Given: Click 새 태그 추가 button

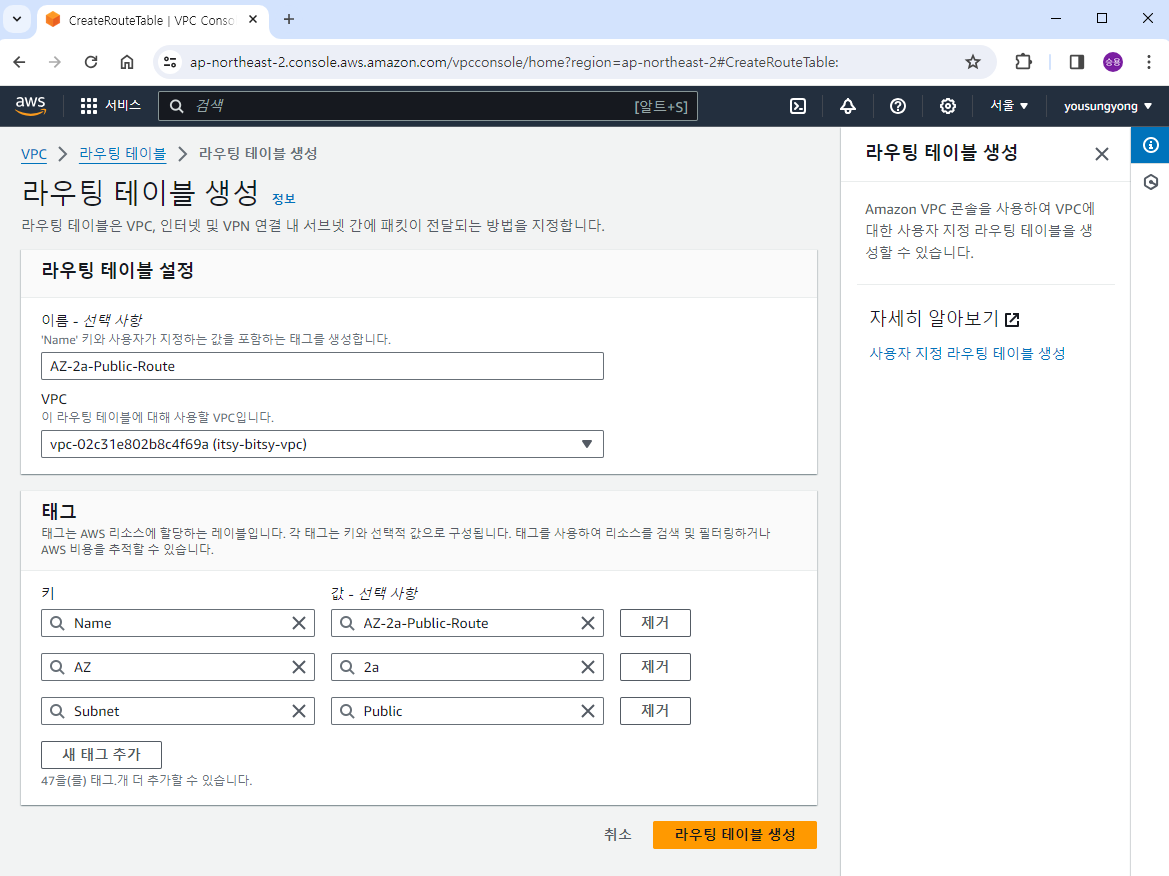Looking at the screenshot, I should point(101,754).
